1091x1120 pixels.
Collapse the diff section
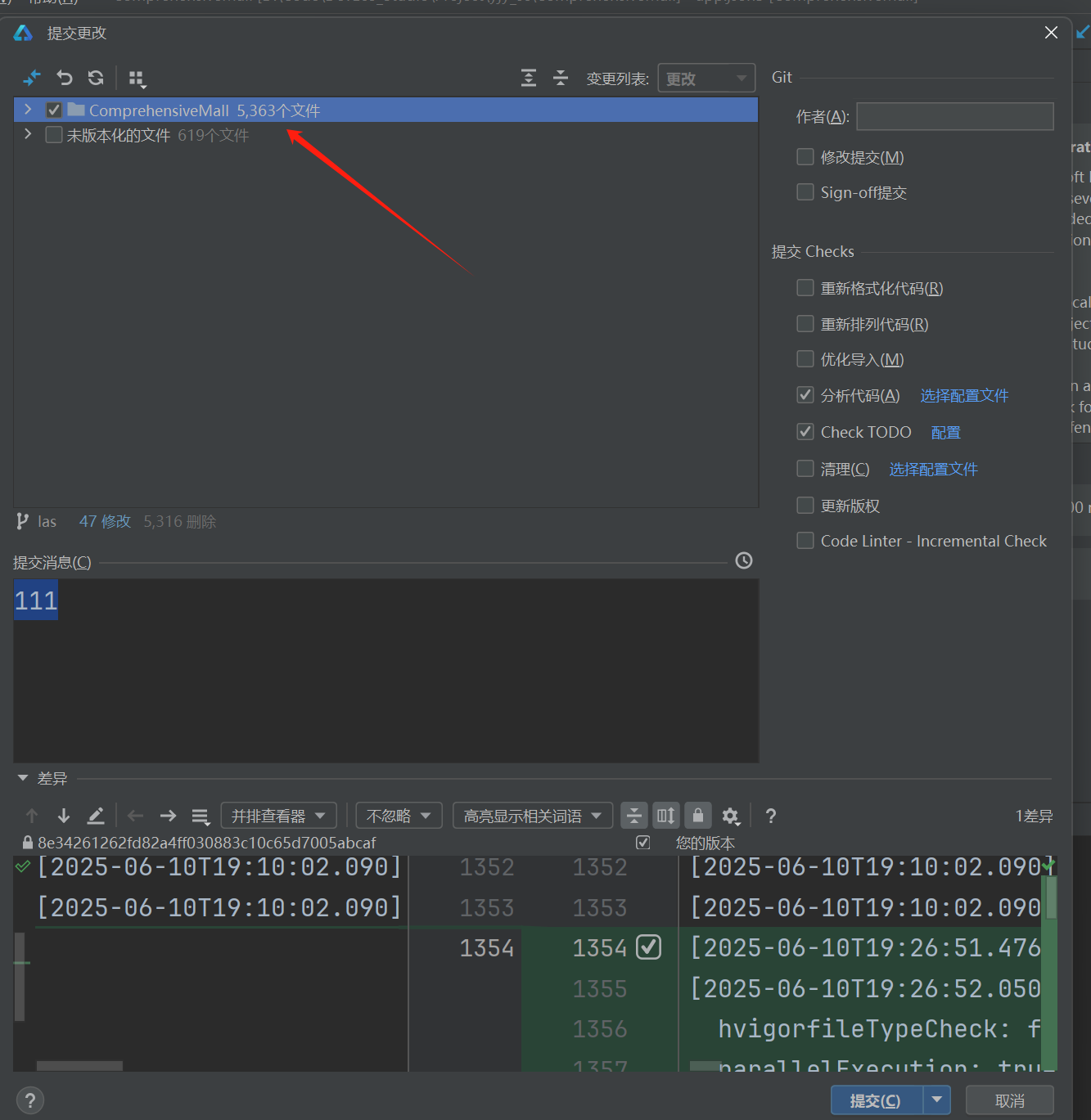tap(23, 778)
